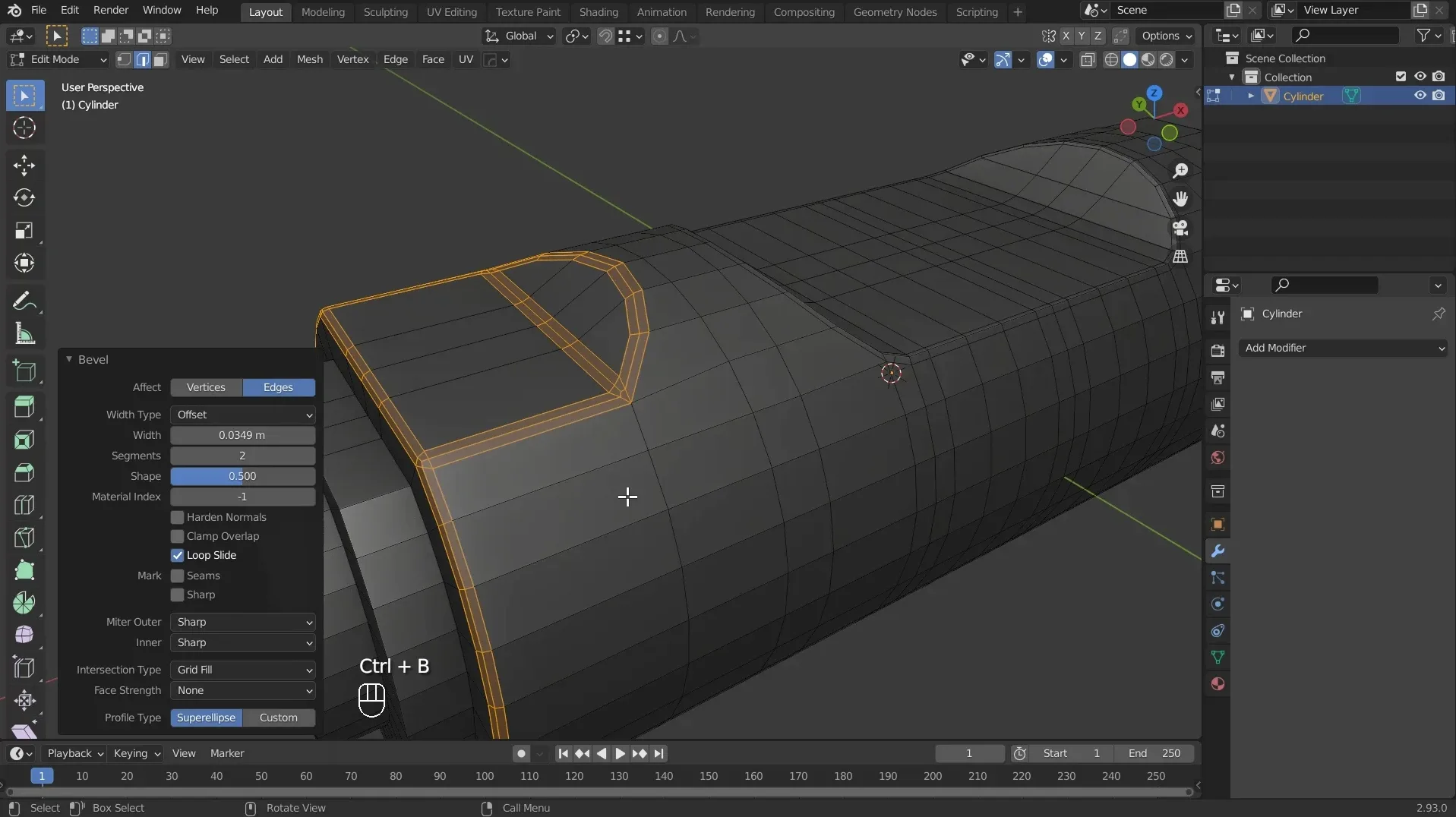
Task: Switch Profile Type to Custom
Action: [278, 718]
